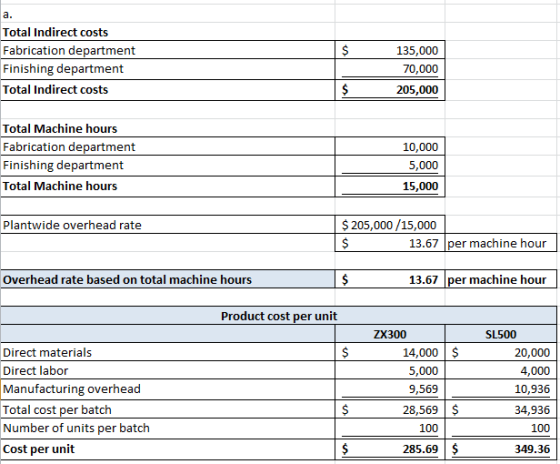Viewport: 560px width, 464px height.
Task: Select the 'Plantwide overhead rate' label
Action: [72, 225]
